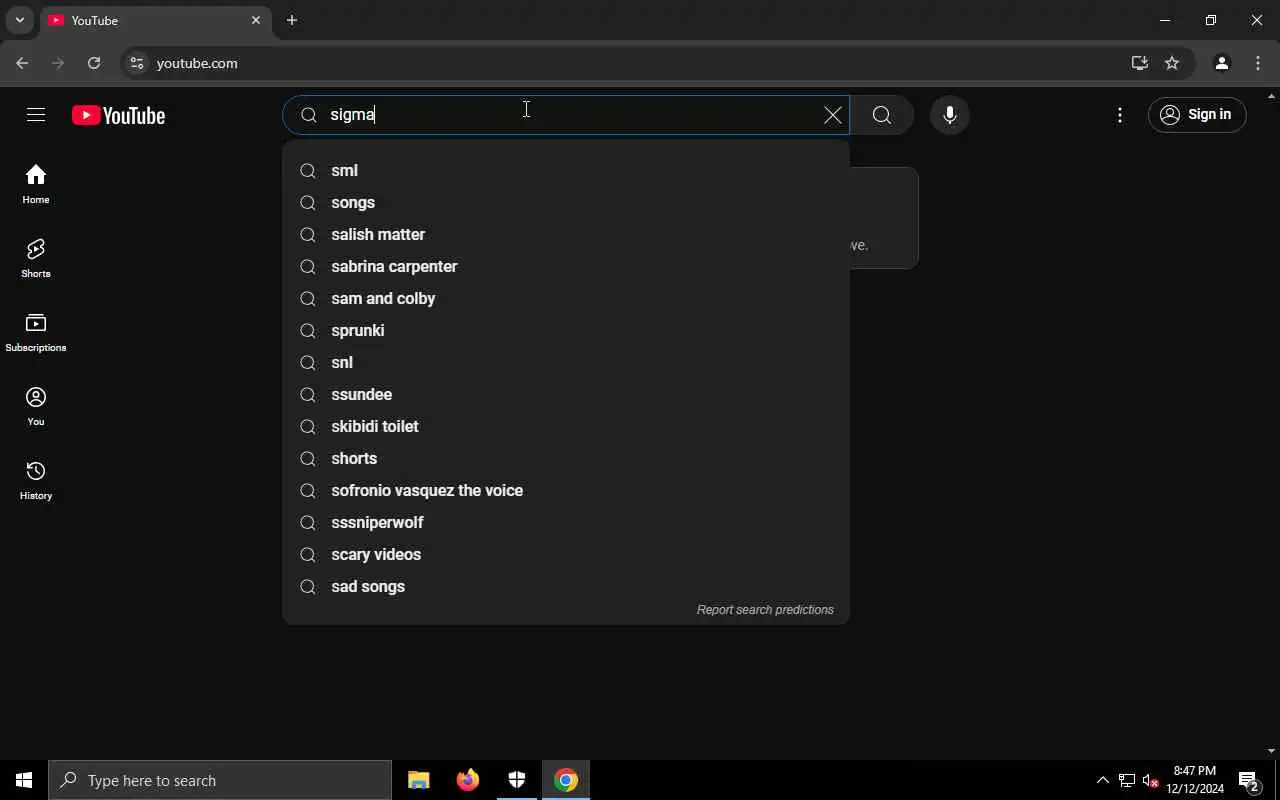Reload the page in Chrome
The width and height of the screenshot is (1280, 800).
click(94, 63)
